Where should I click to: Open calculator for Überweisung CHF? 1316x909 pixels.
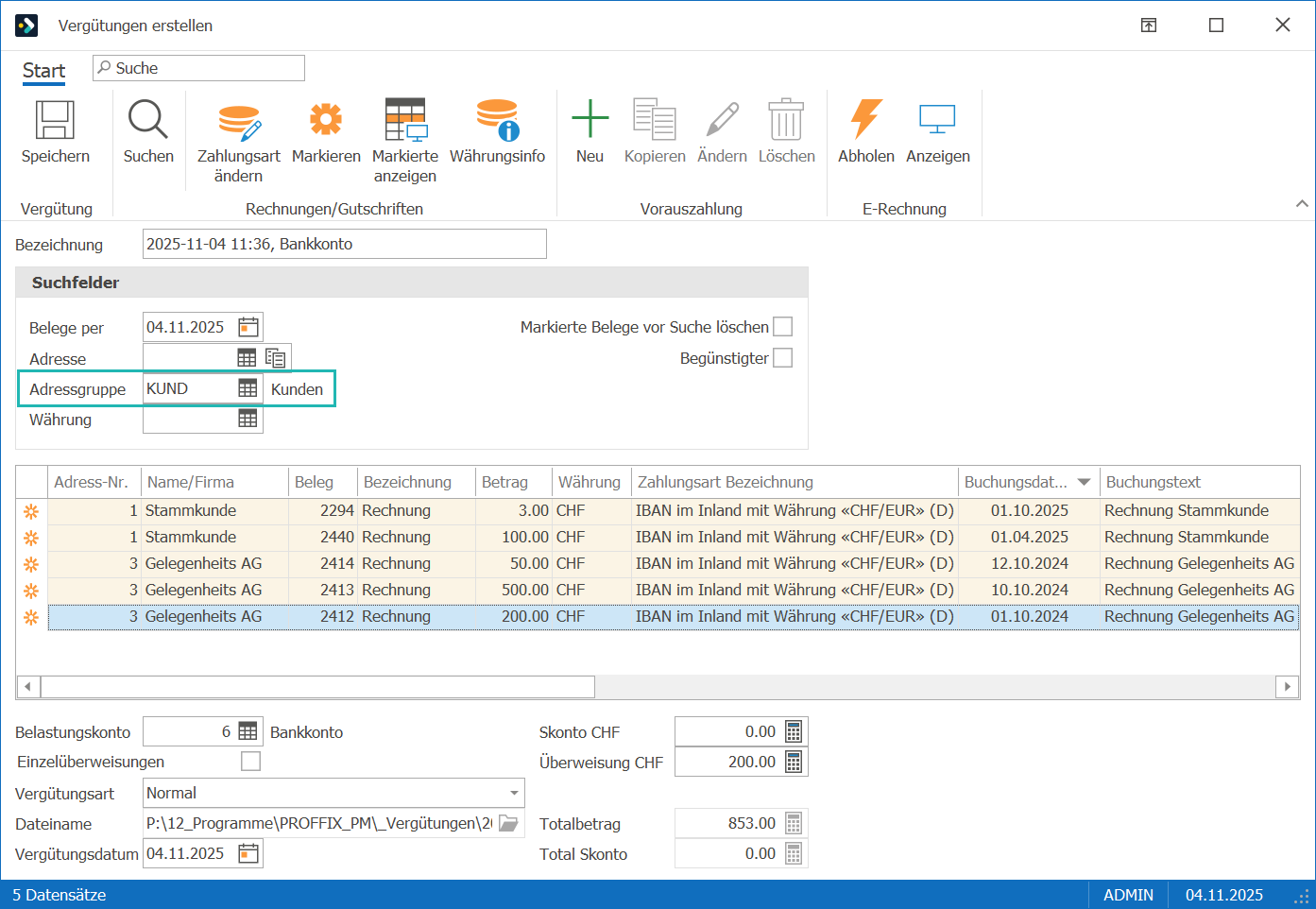[794, 762]
